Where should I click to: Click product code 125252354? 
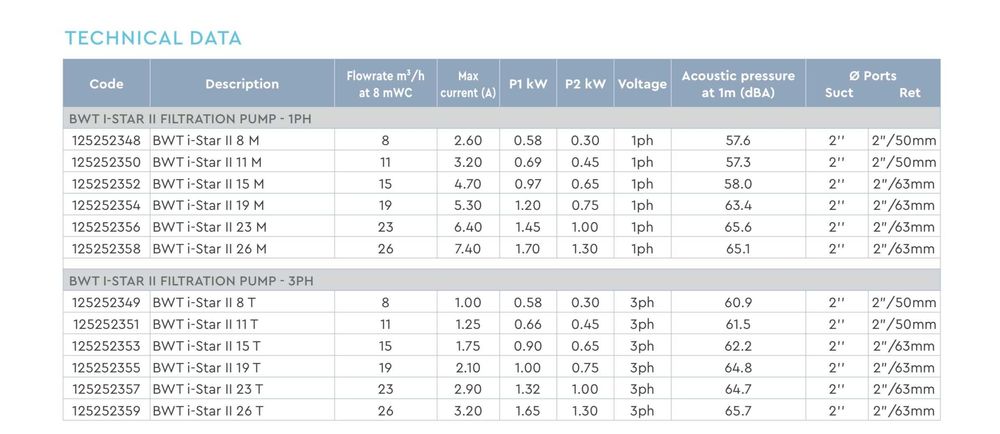click(106, 205)
